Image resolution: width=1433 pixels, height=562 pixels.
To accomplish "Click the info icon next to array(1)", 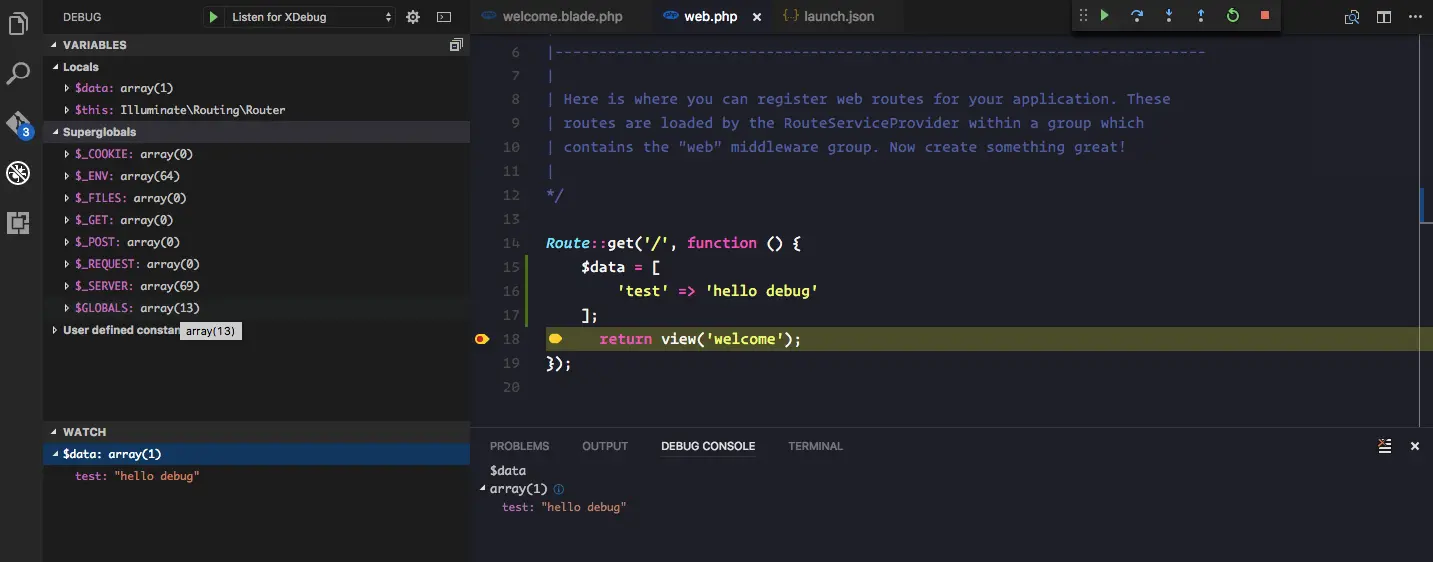I will click(559, 489).
